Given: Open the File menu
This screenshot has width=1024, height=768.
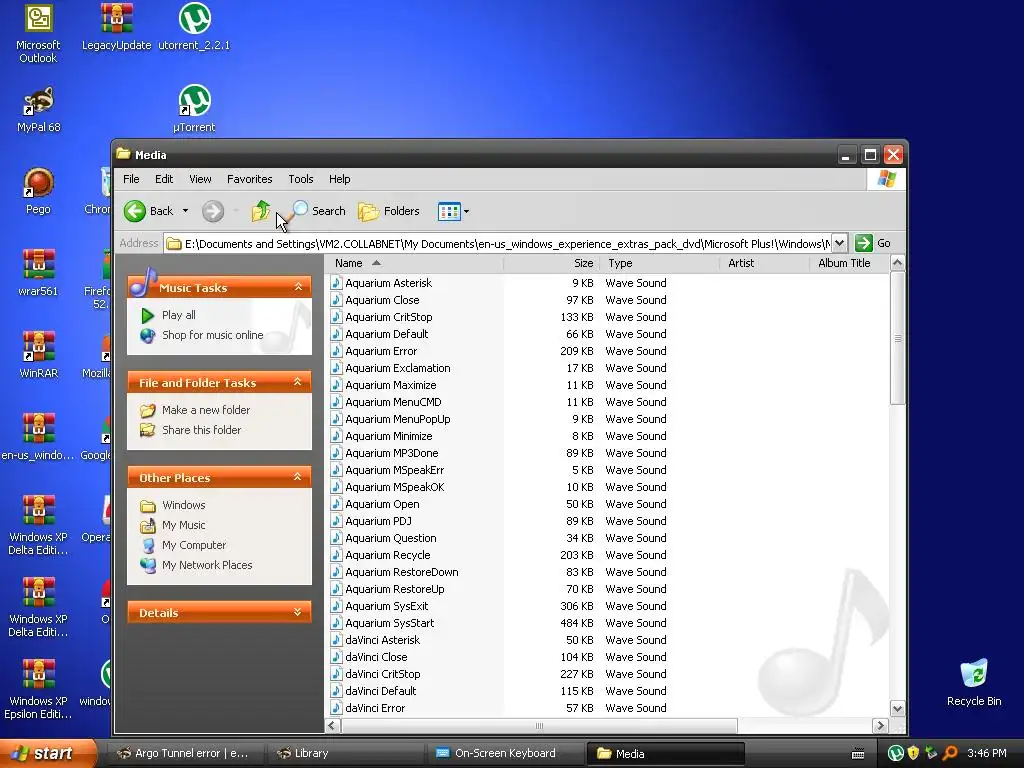Looking at the screenshot, I should coord(131,179).
